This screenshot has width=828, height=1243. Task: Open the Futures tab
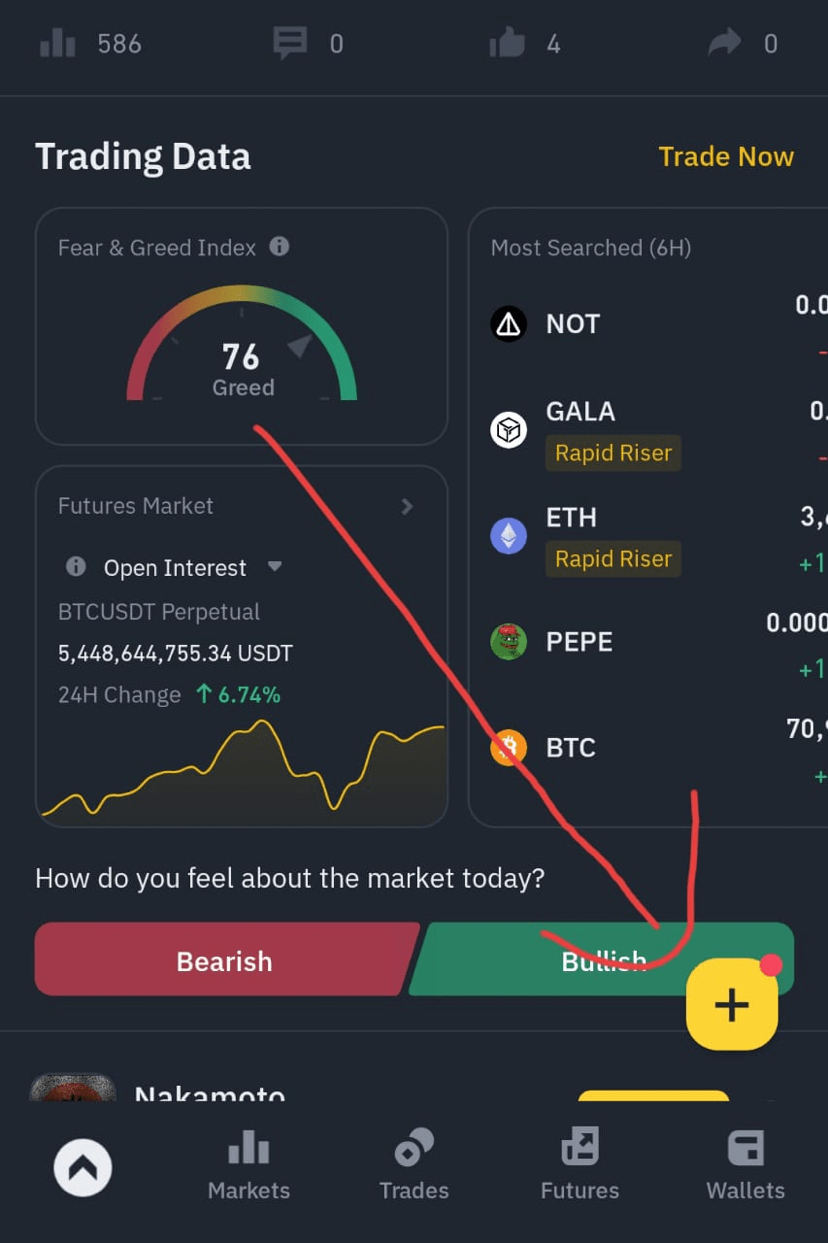pyautogui.click(x=580, y=1166)
